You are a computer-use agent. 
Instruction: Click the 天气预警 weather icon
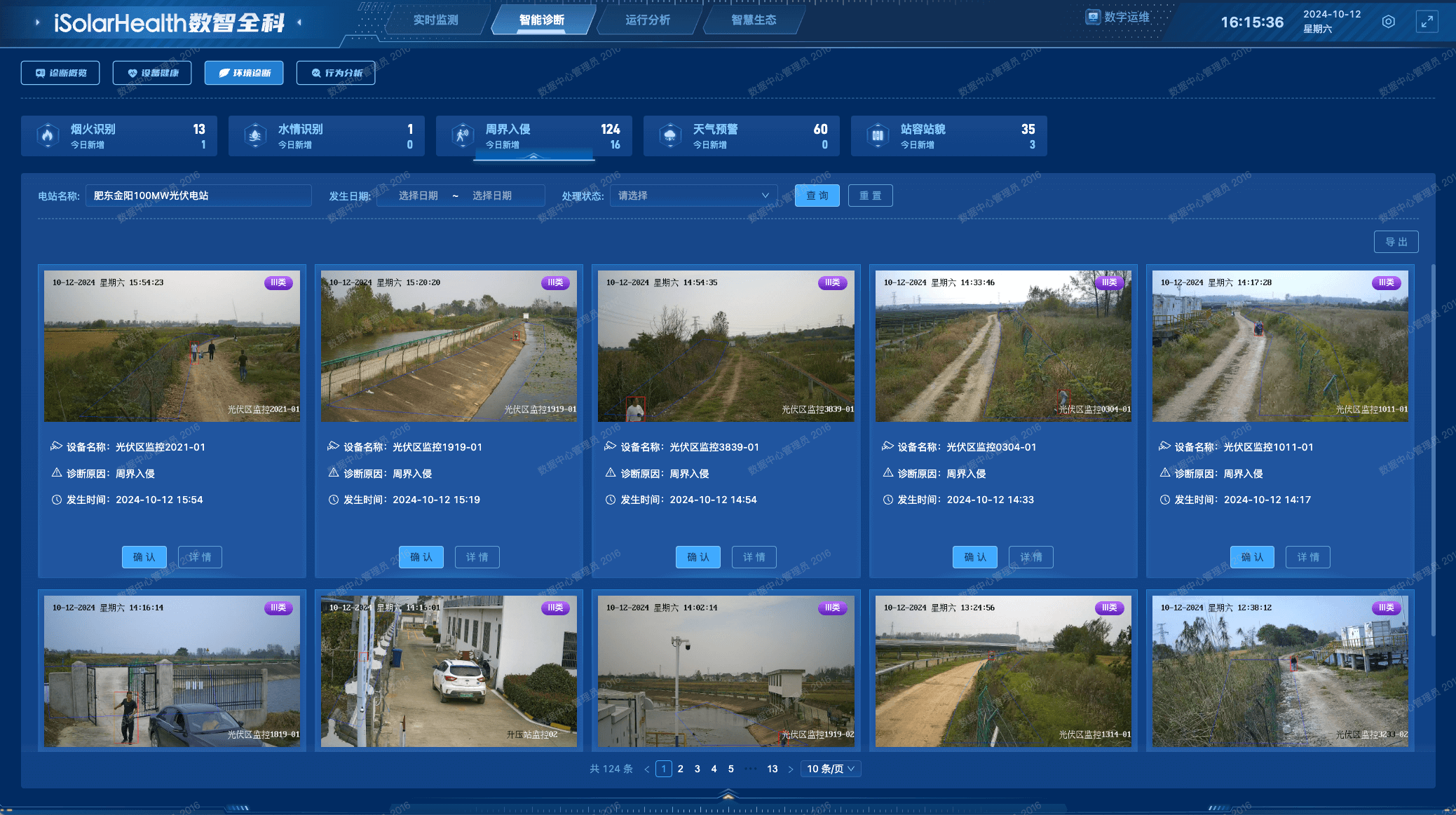669,135
